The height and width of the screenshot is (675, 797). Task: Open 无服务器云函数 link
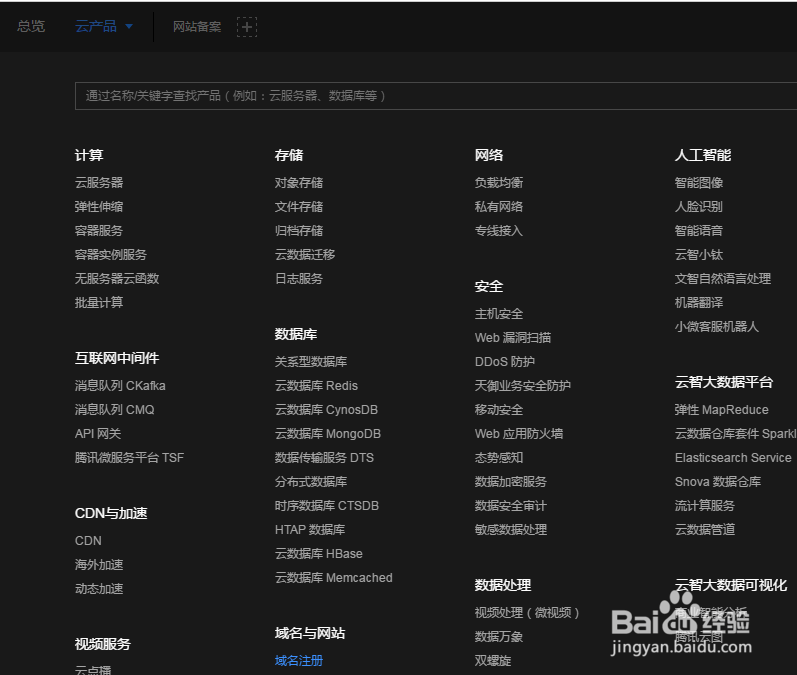pyautogui.click(x=117, y=278)
